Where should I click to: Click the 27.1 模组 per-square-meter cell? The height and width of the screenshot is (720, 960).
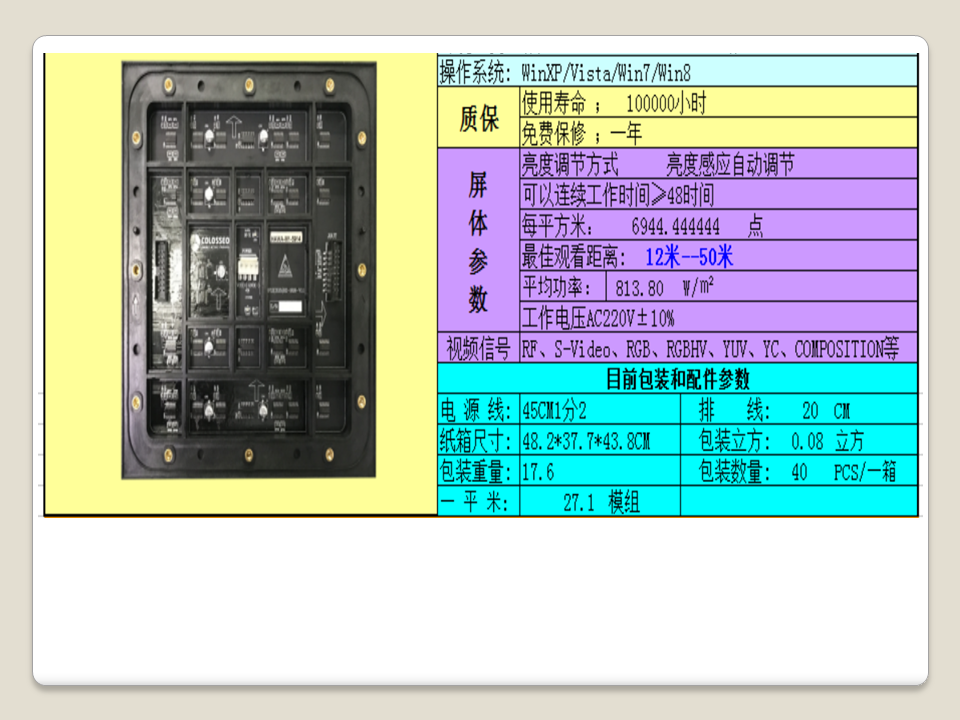click(x=600, y=502)
